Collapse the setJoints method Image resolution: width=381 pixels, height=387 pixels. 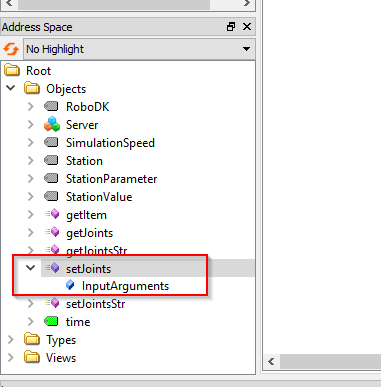coord(31,268)
